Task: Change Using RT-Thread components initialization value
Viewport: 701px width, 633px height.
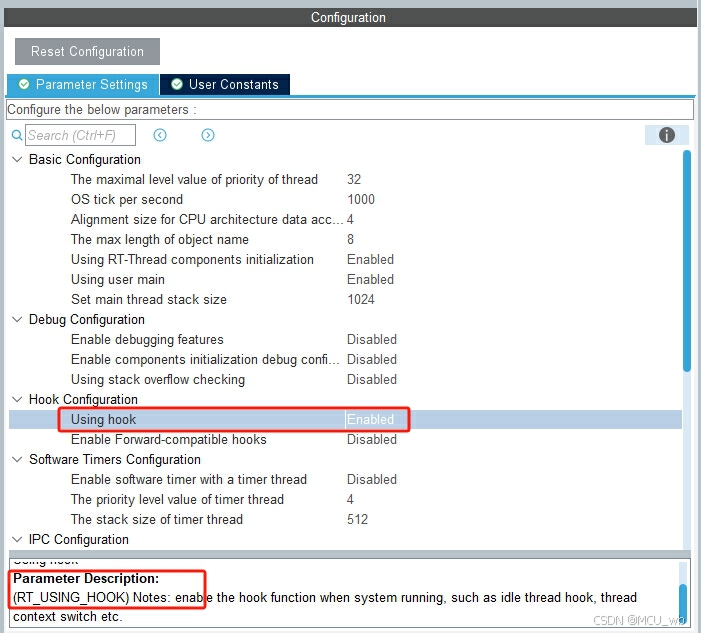Action: [x=370, y=260]
